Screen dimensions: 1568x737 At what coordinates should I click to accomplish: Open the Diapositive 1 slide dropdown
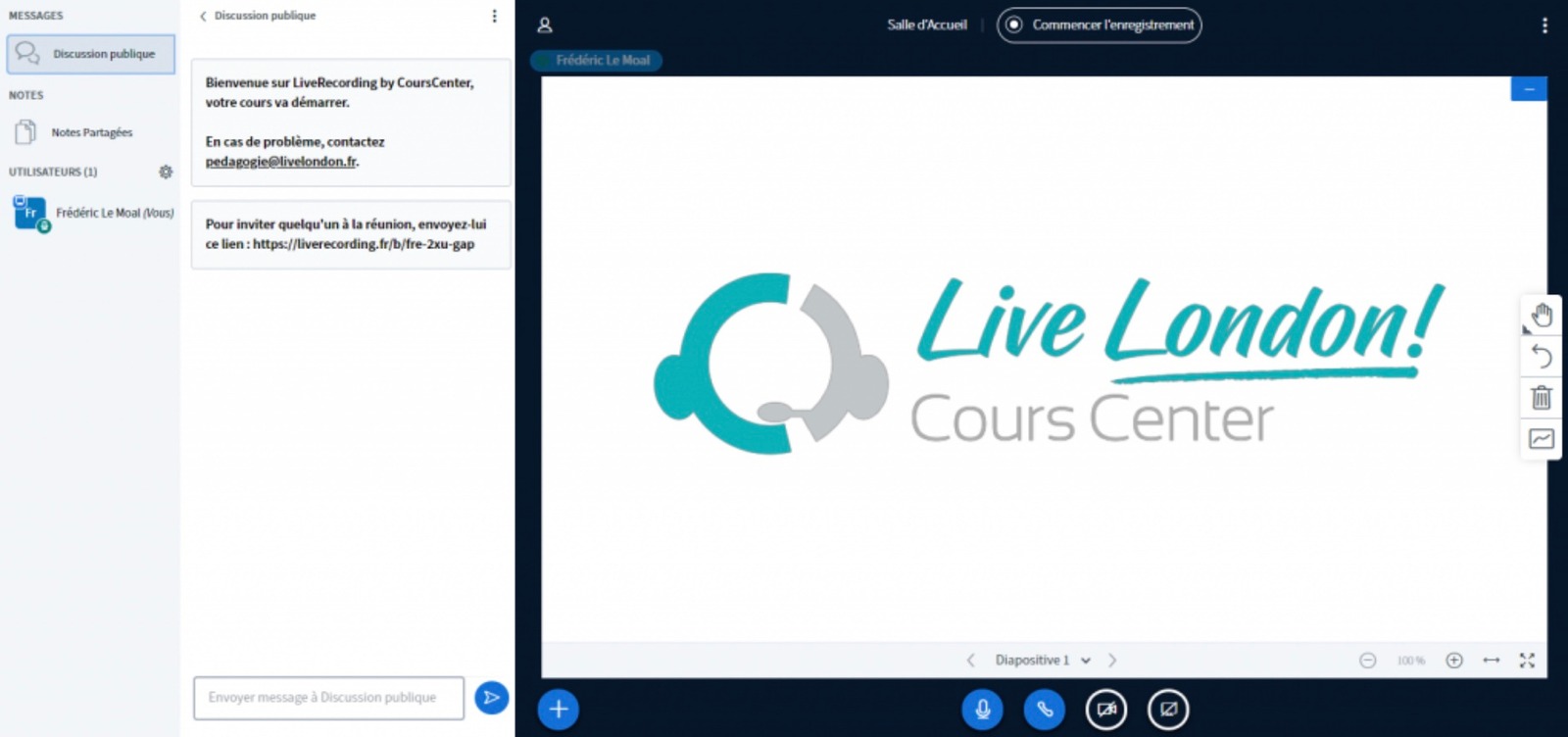coord(1043,661)
